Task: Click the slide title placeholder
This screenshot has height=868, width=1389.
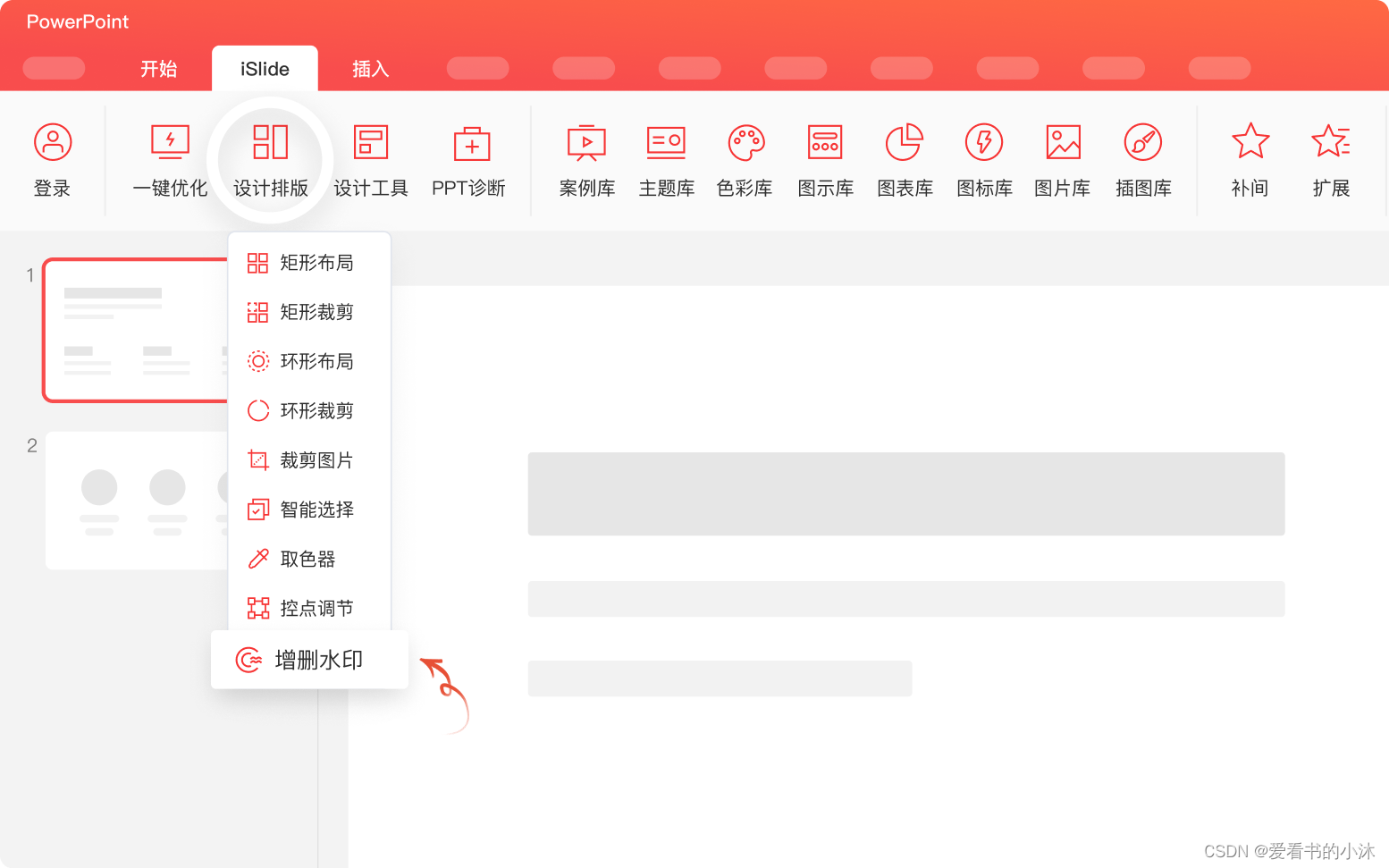Action: [905, 493]
